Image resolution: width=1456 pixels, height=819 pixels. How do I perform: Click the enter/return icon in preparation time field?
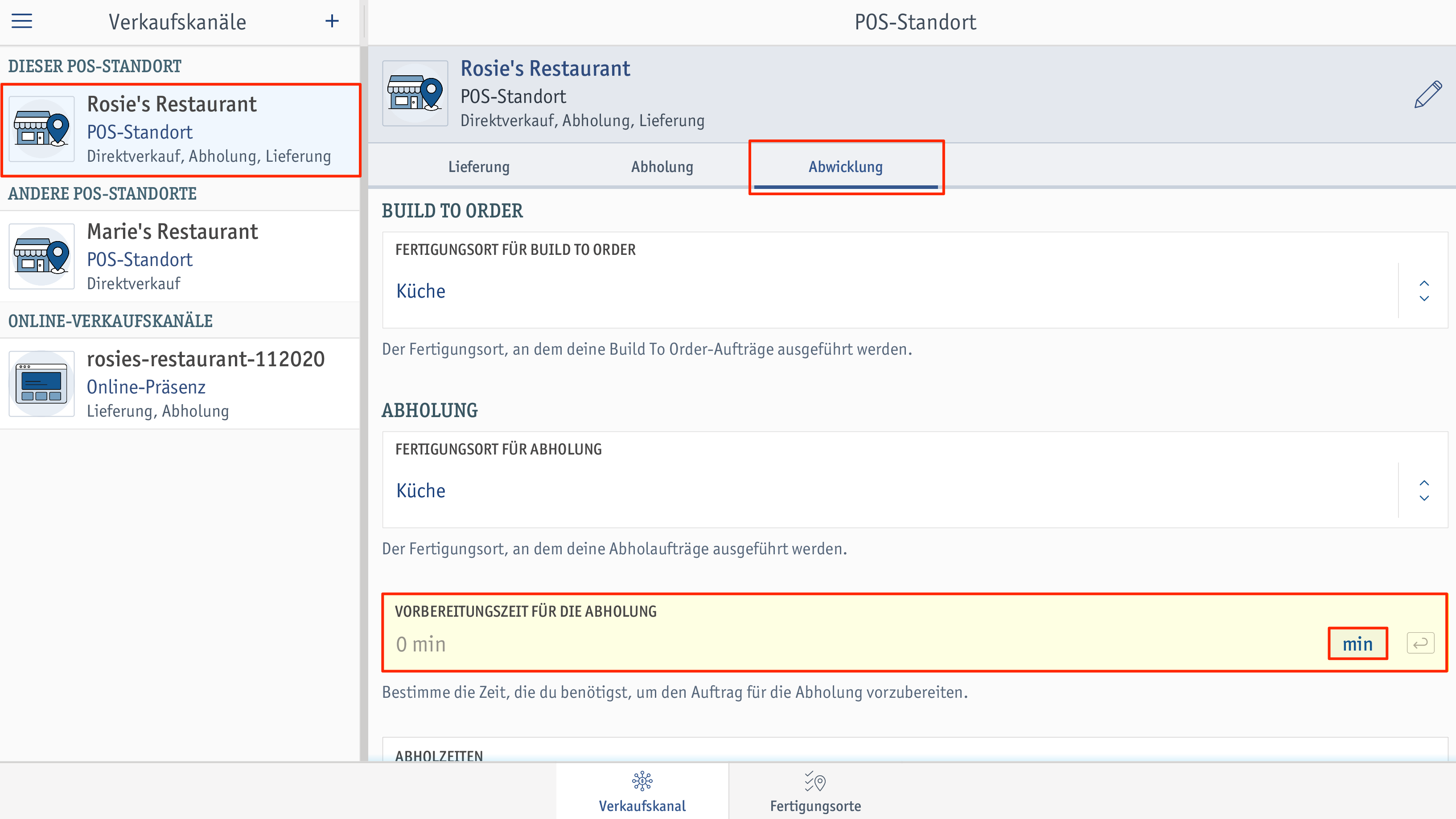pyautogui.click(x=1420, y=643)
